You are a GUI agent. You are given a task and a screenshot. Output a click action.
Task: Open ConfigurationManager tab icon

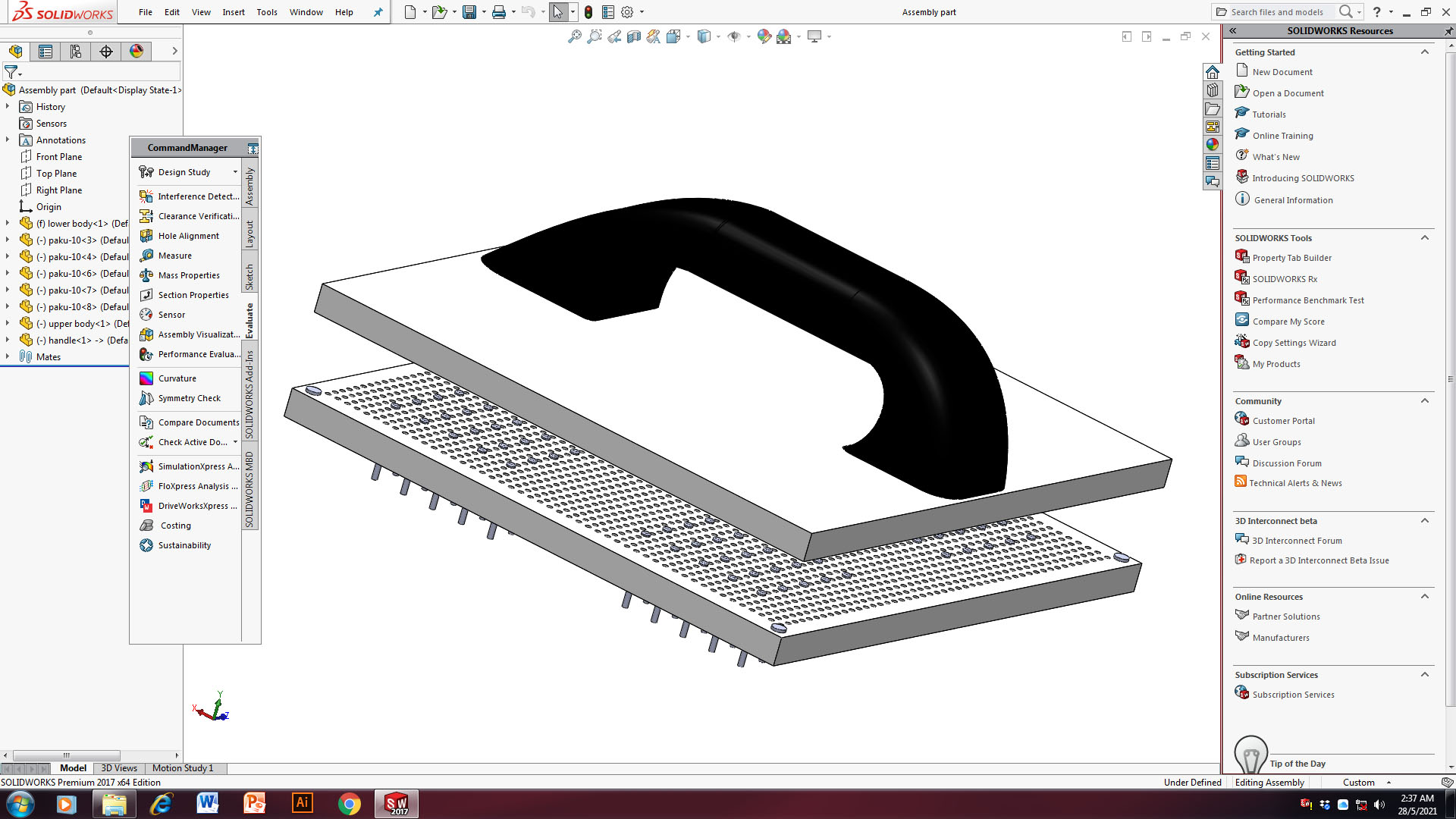coord(75,52)
